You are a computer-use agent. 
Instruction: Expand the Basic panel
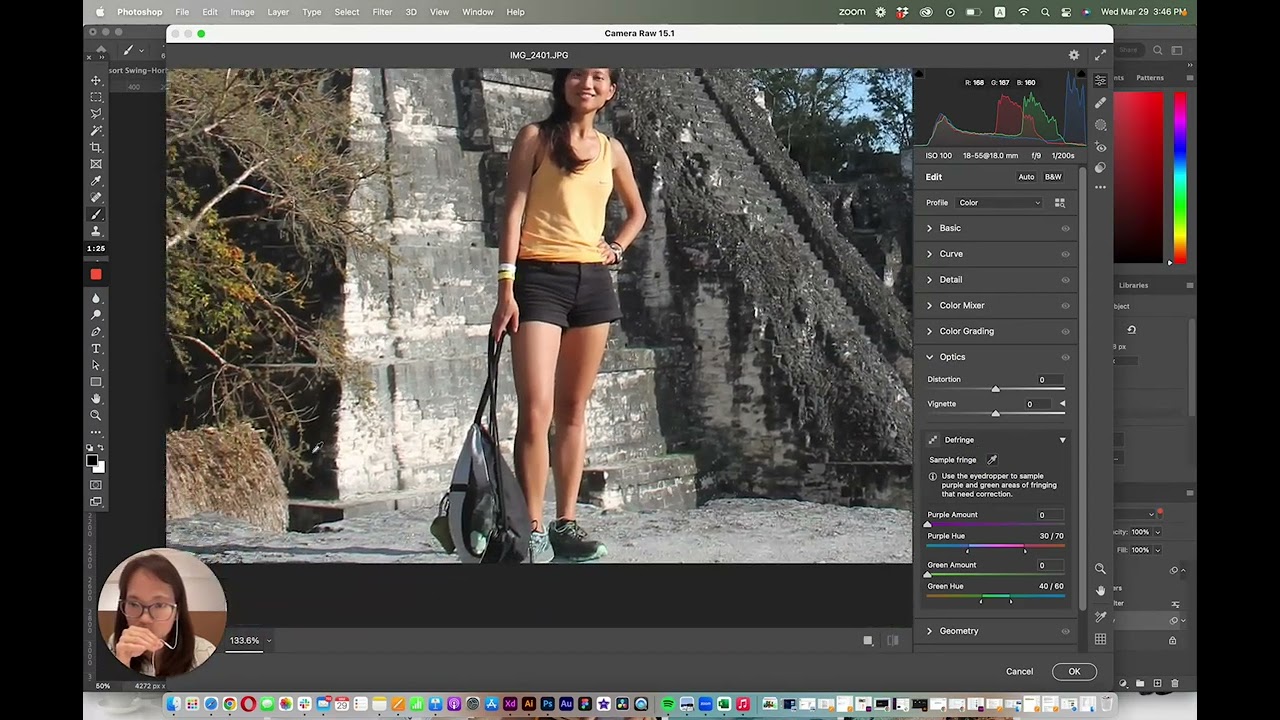click(929, 228)
